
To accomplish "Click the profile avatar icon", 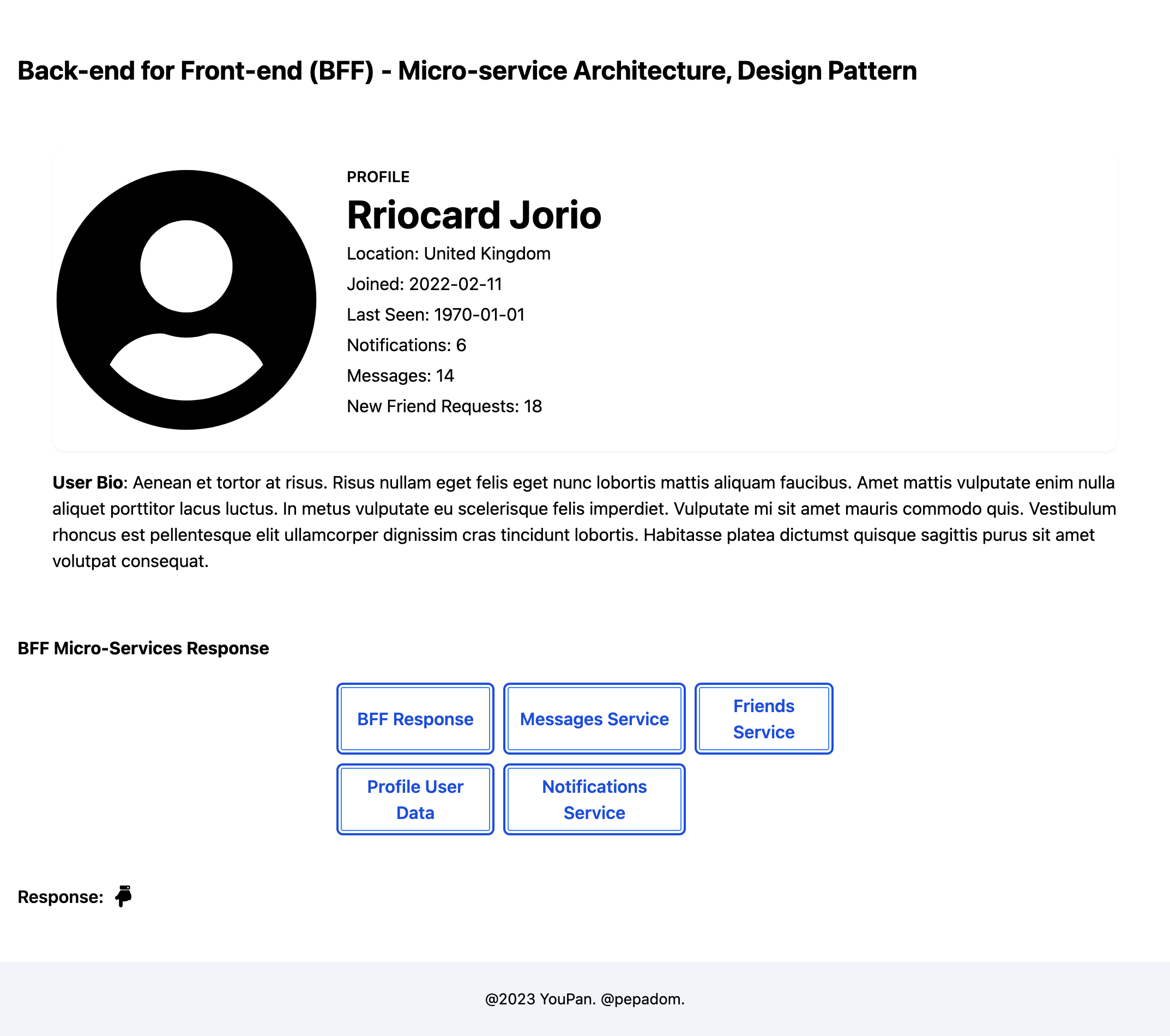I will click(x=186, y=299).
